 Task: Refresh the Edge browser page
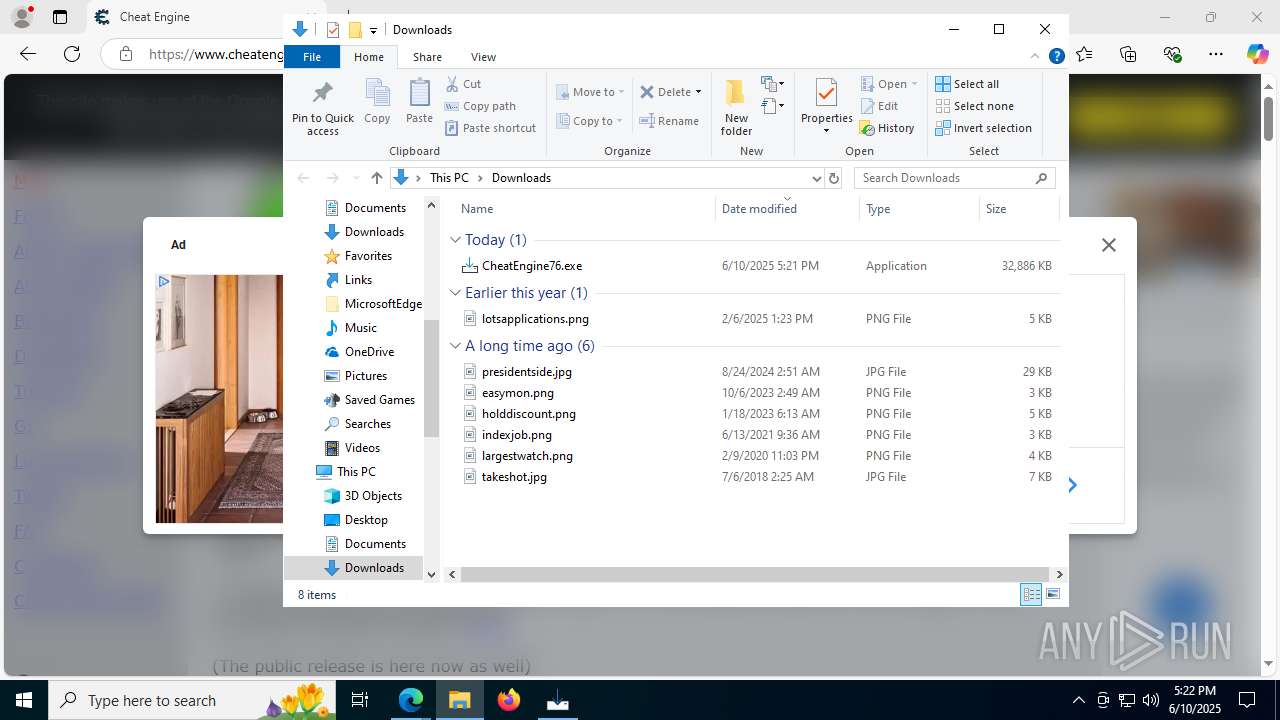coord(72,54)
